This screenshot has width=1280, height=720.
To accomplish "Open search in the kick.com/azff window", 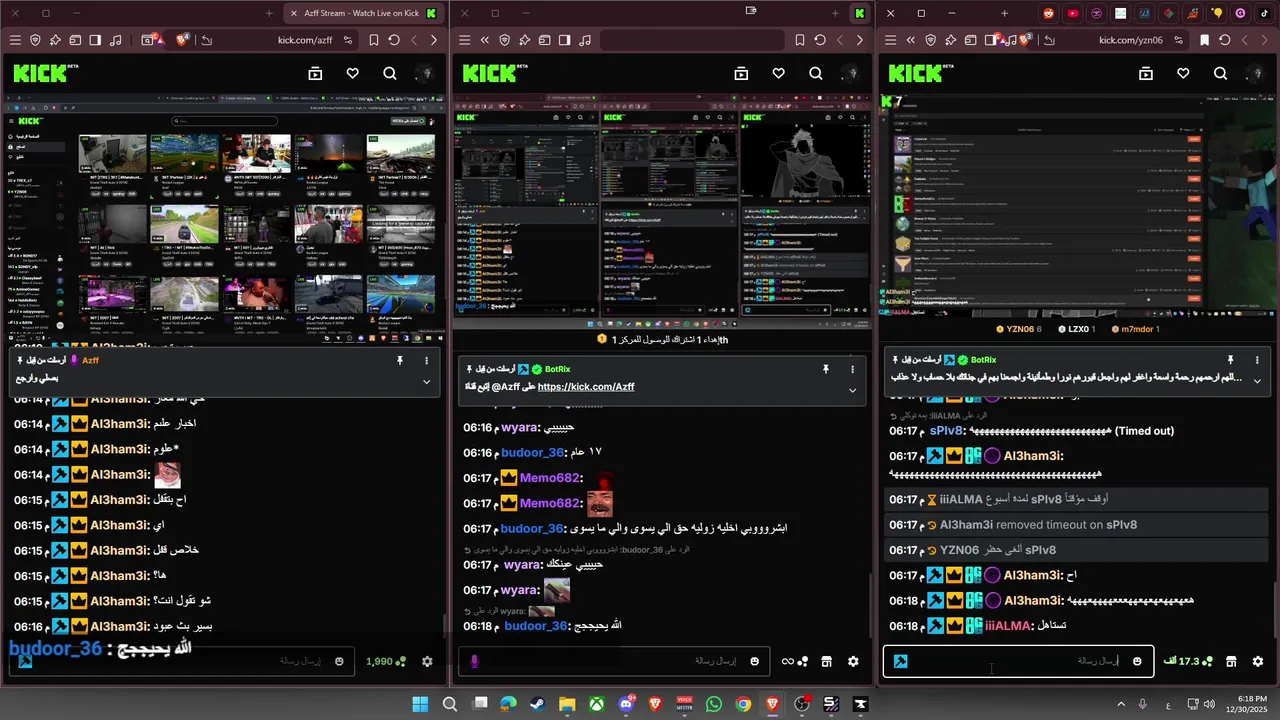I will click(390, 73).
